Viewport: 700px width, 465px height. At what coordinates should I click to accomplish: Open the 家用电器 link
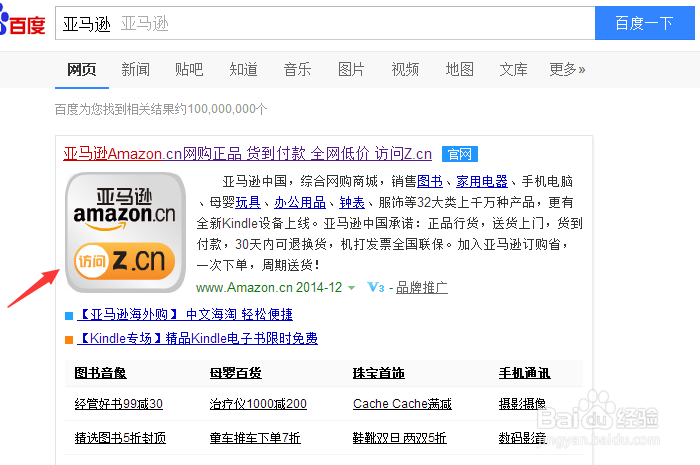tap(482, 181)
